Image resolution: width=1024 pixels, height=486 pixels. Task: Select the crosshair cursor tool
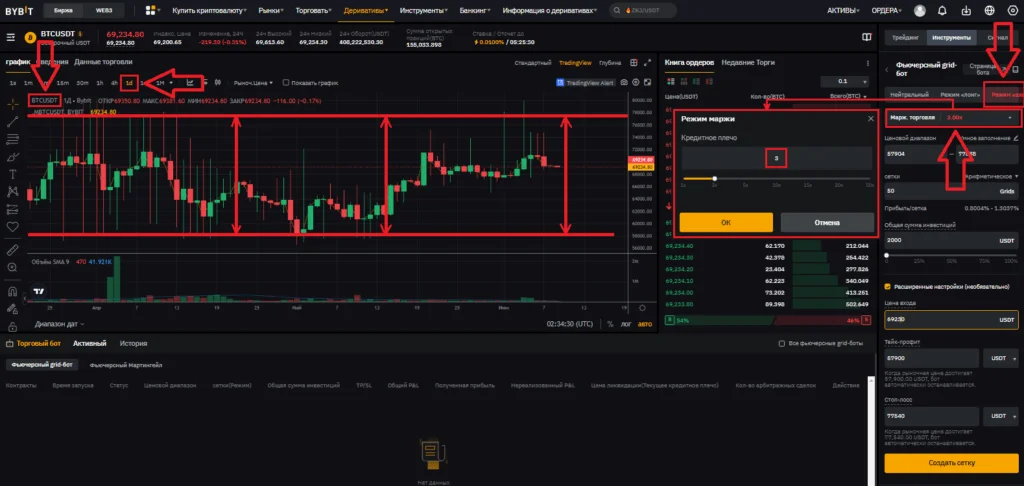(12, 103)
